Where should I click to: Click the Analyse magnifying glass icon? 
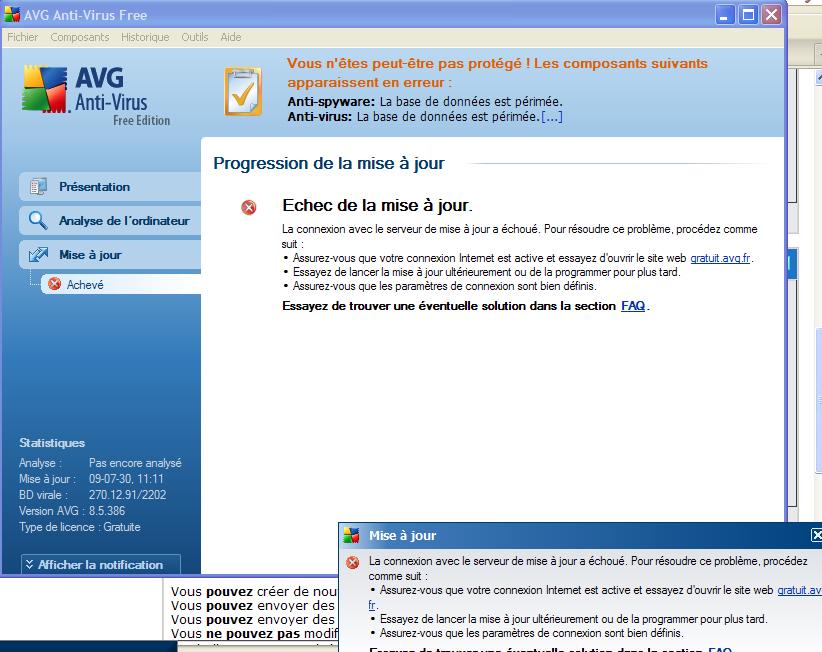pyautogui.click(x=38, y=221)
